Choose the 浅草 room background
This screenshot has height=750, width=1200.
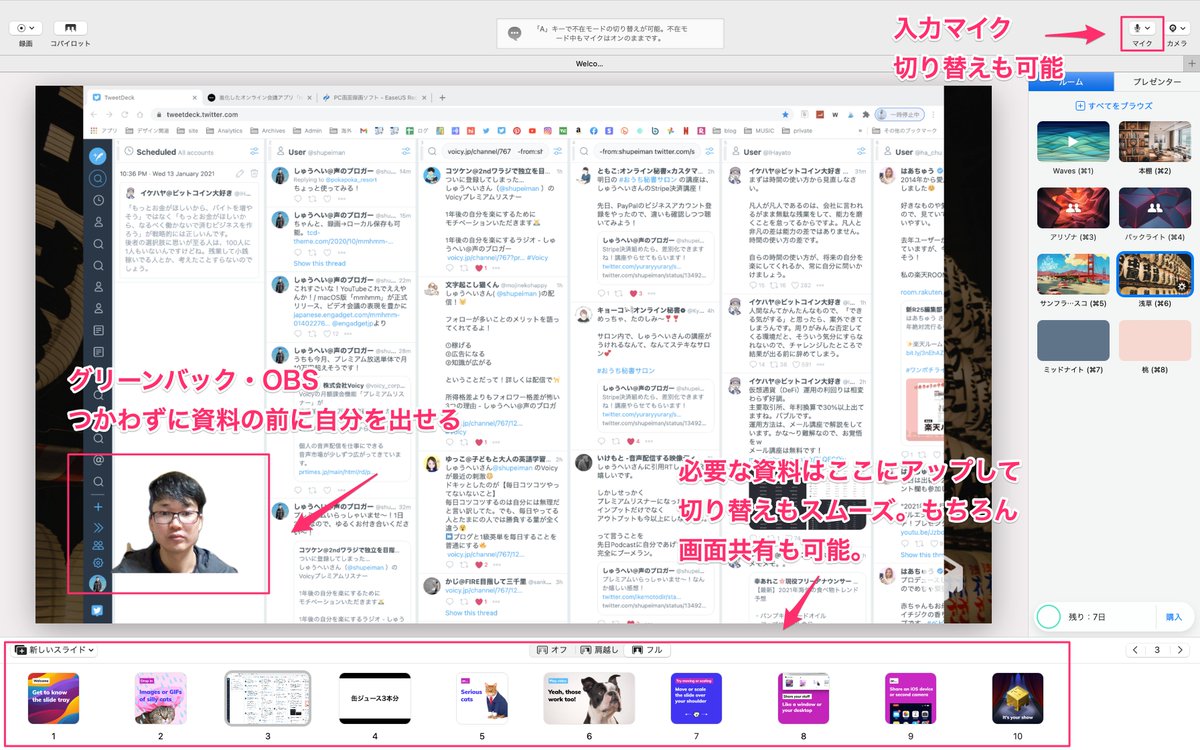click(1154, 273)
